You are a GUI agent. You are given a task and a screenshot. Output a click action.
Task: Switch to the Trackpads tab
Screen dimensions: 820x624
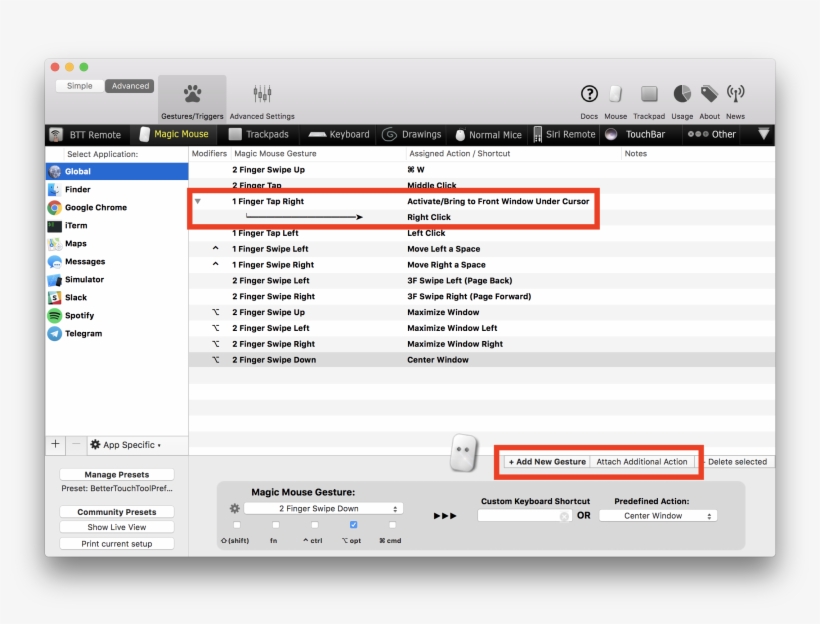pos(259,134)
